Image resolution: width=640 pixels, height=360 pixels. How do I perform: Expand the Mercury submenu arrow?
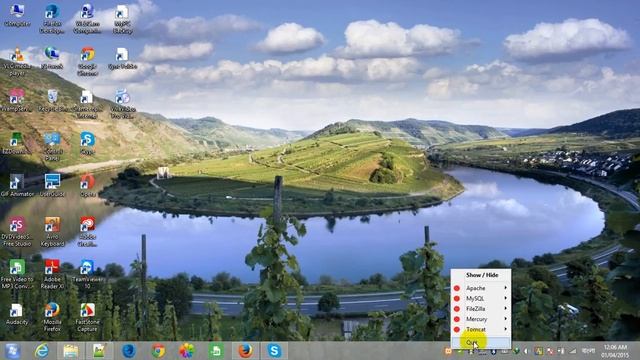(505, 319)
